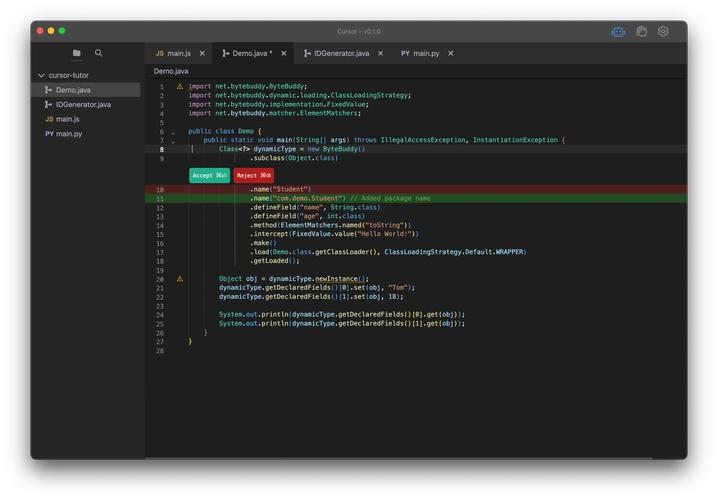Click the hand icon in title bar
This screenshot has width=718, height=500.
pyautogui.click(x=641, y=31)
